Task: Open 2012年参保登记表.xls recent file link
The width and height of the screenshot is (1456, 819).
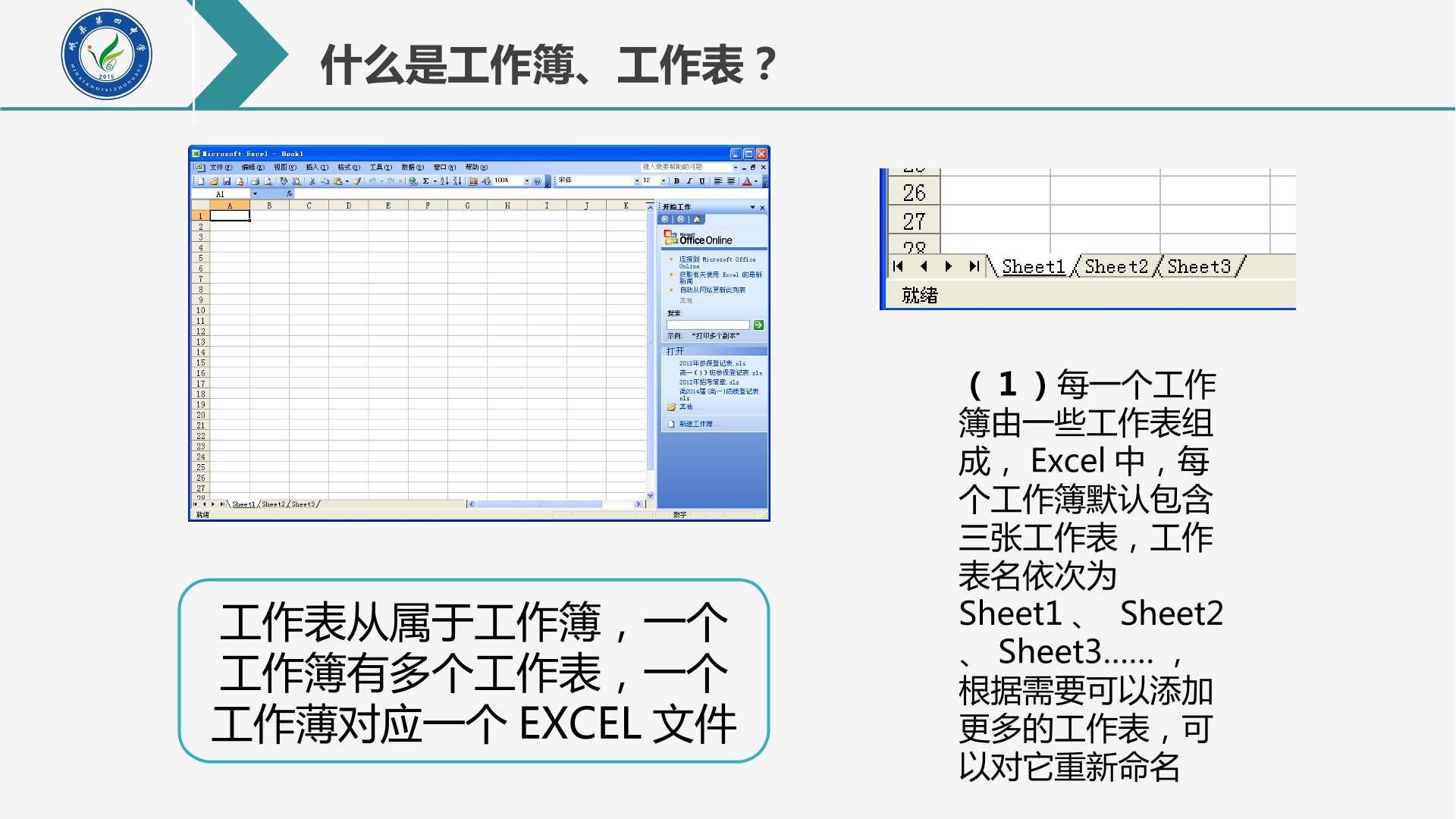Action: click(x=712, y=363)
